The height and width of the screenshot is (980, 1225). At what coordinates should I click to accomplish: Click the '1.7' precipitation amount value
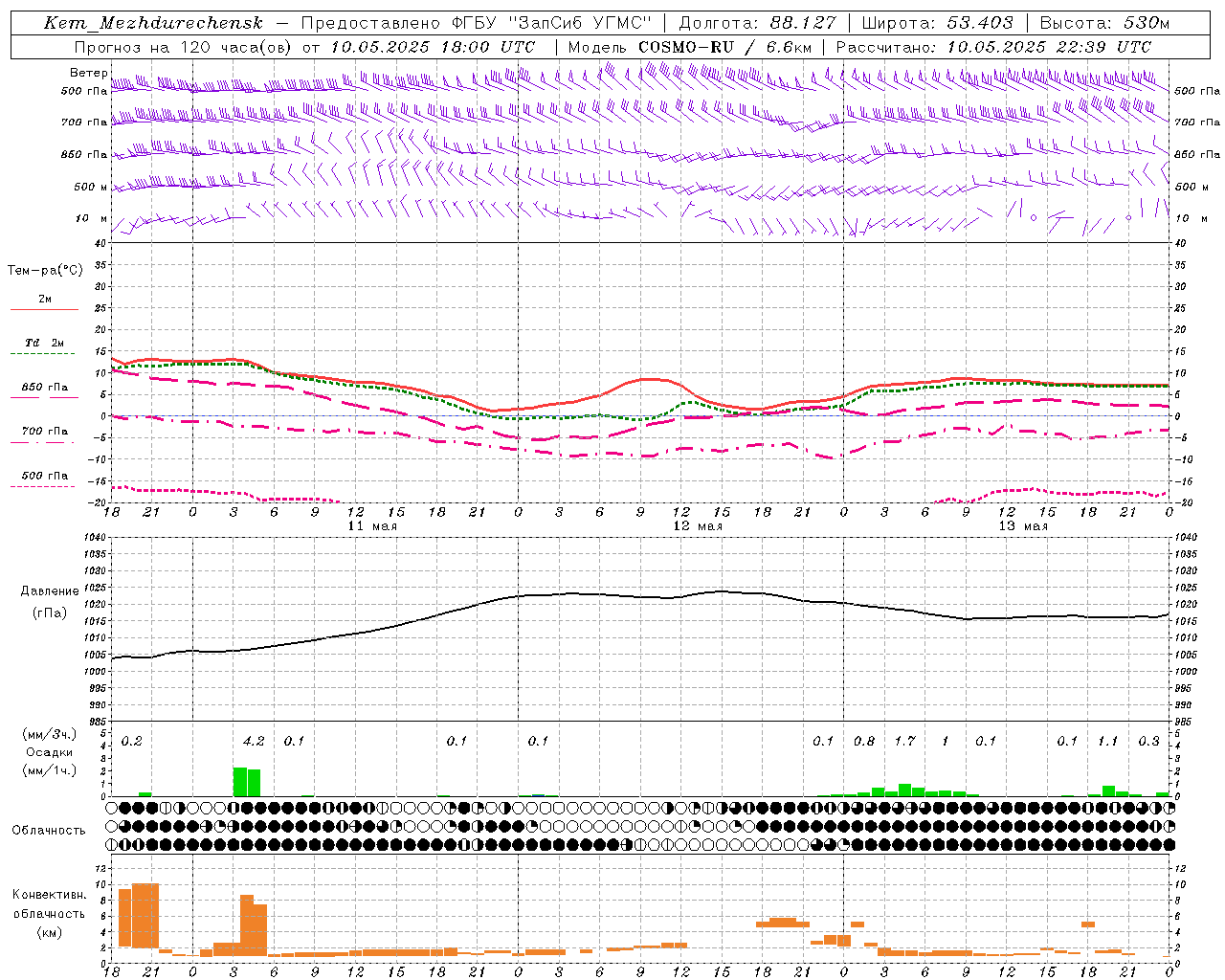(904, 742)
